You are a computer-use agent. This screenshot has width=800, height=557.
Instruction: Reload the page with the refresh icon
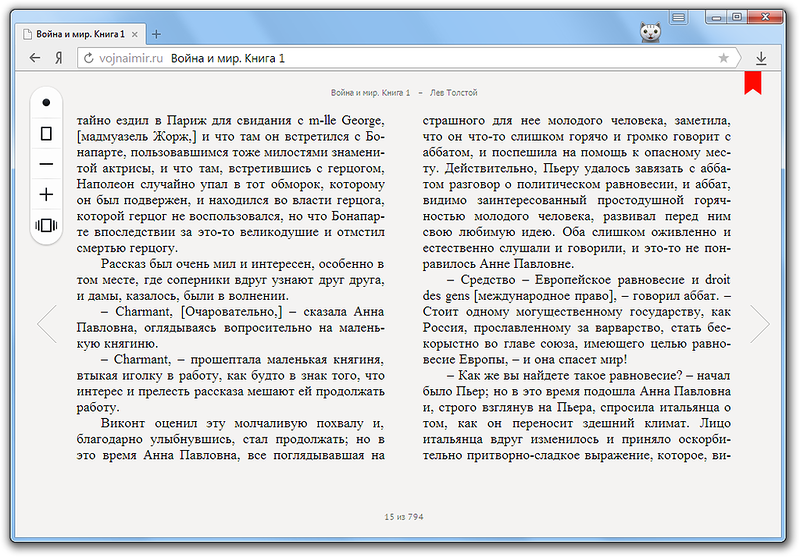tap(88, 58)
